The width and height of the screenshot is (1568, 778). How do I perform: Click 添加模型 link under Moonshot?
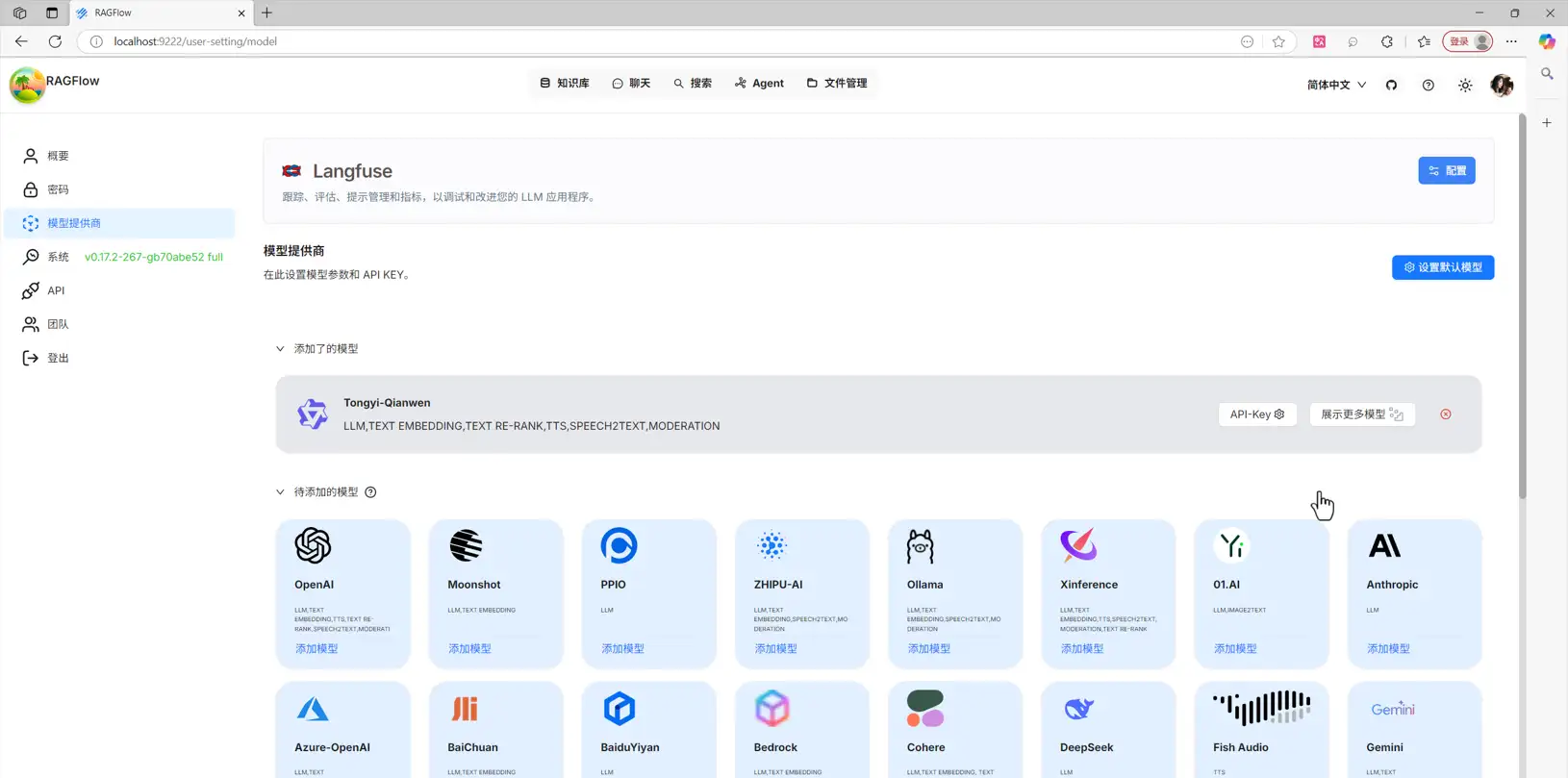coord(469,649)
